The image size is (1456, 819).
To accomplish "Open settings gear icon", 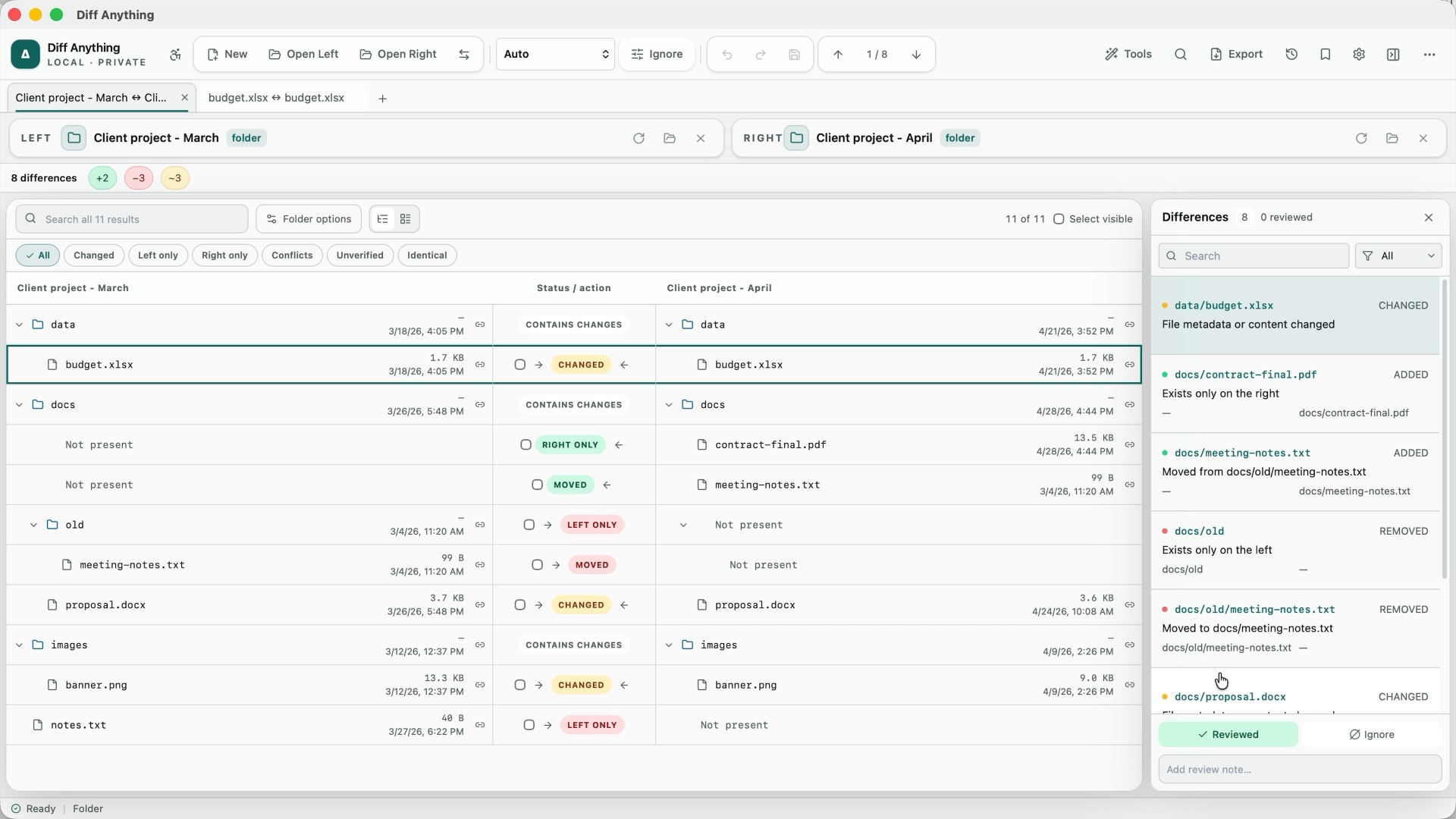I will pyautogui.click(x=1359, y=55).
